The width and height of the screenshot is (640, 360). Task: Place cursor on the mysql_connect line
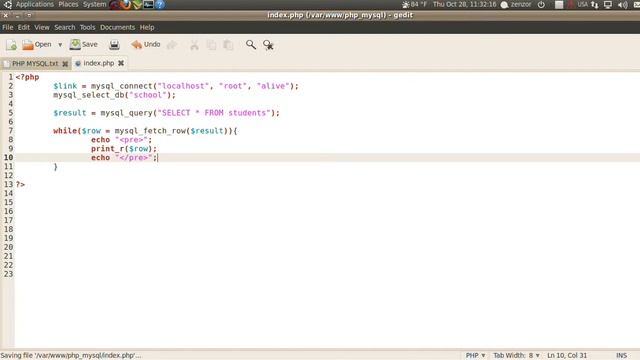[x=176, y=86]
